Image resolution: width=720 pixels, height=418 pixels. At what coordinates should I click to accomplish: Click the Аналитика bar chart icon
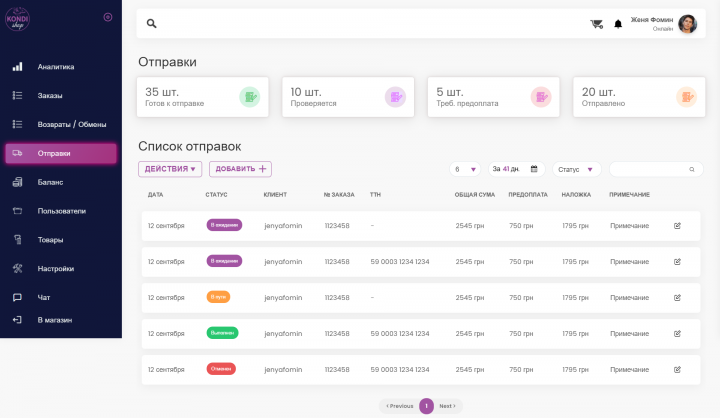click(x=17, y=67)
